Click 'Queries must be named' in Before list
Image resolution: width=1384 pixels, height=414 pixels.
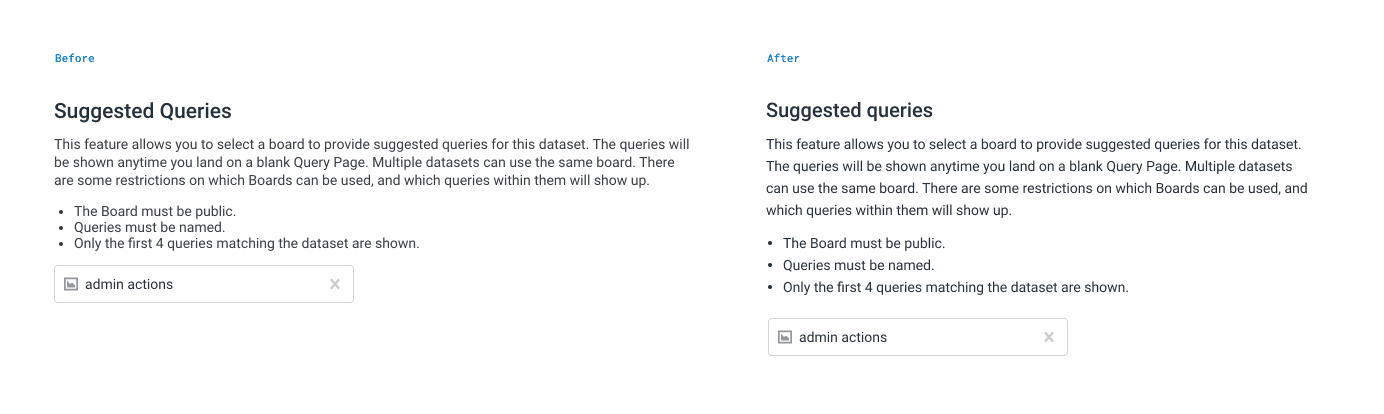[x=149, y=227]
